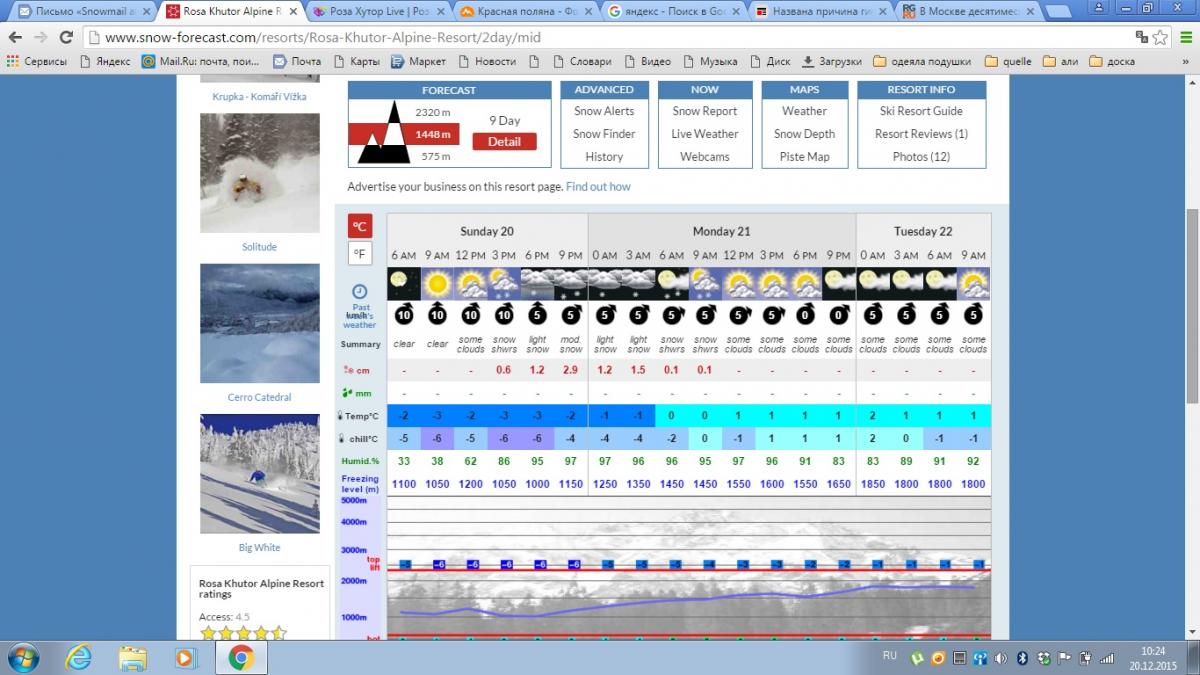Open the Mail.Ru почта bookmark
The image size is (1200, 675).
point(202,61)
